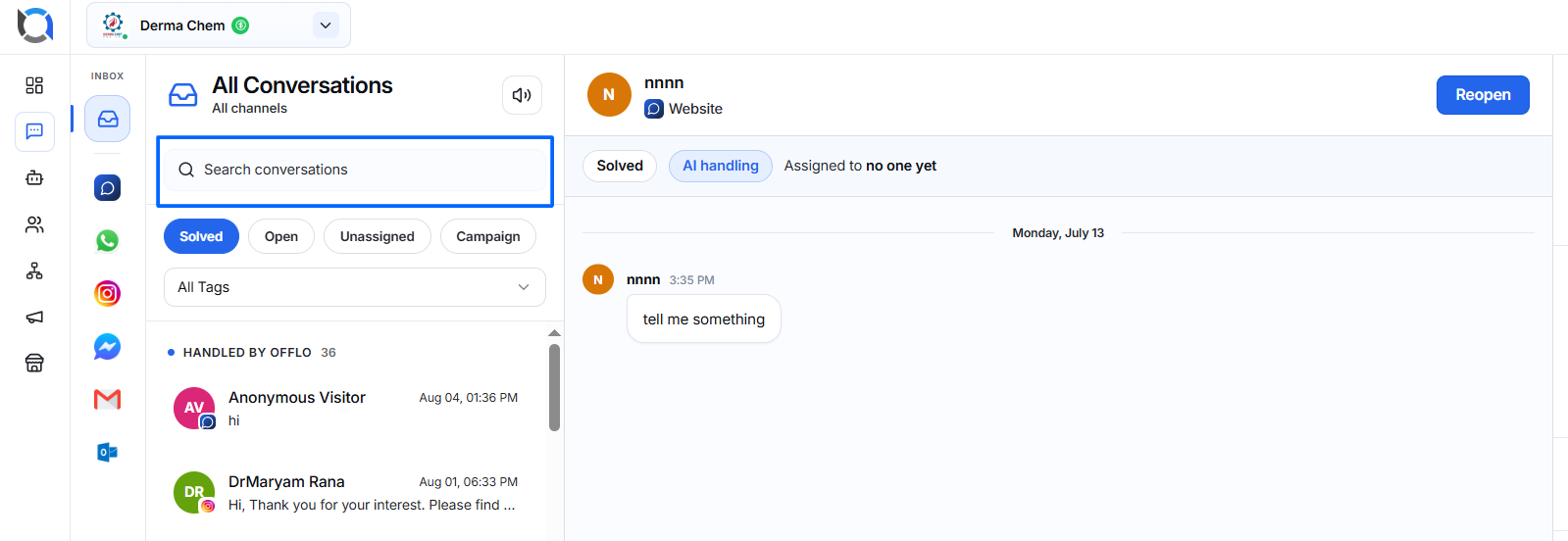Viewport: 1568px width, 541px height.
Task: Click the DR avatar of DrMaryam Rana
Action: pyautogui.click(x=194, y=492)
